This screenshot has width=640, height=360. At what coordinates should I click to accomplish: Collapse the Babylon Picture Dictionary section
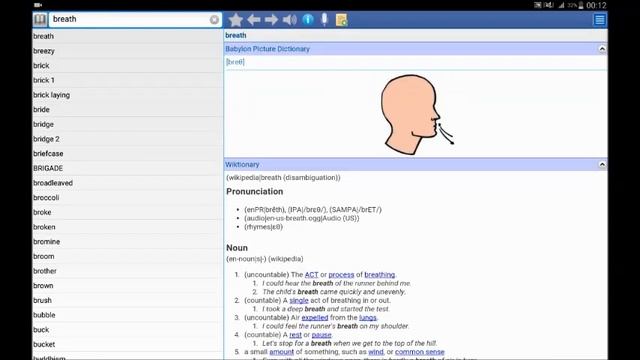[602, 49]
